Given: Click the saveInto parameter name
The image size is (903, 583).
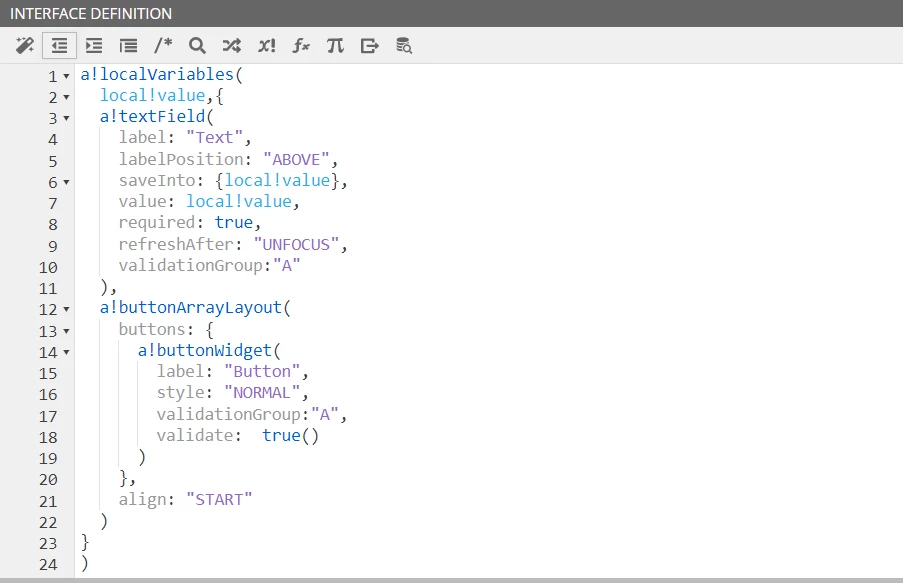Looking at the screenshot, I should 157,180.
